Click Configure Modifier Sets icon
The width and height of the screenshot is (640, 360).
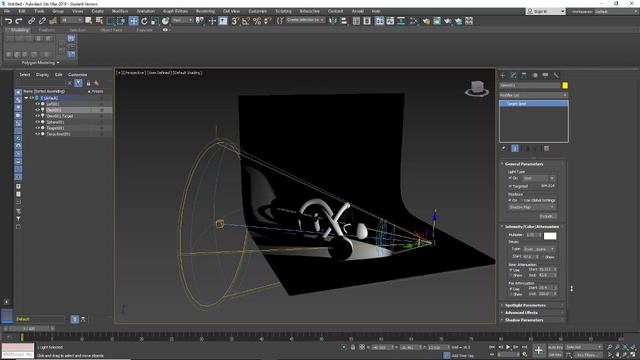pos(547,148)
